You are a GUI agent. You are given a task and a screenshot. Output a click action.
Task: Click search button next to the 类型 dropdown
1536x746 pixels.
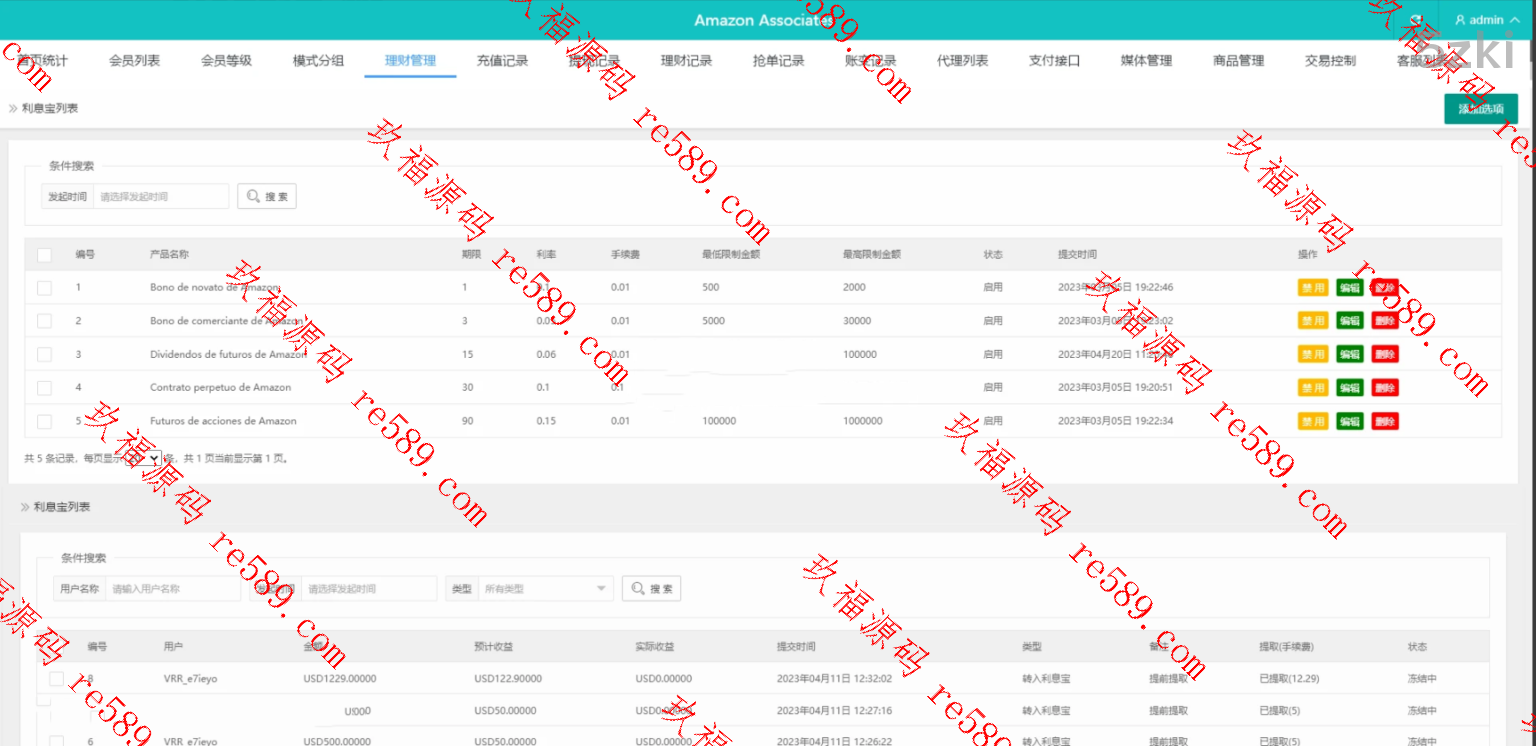pyautogui.click(x=651, y=589)
